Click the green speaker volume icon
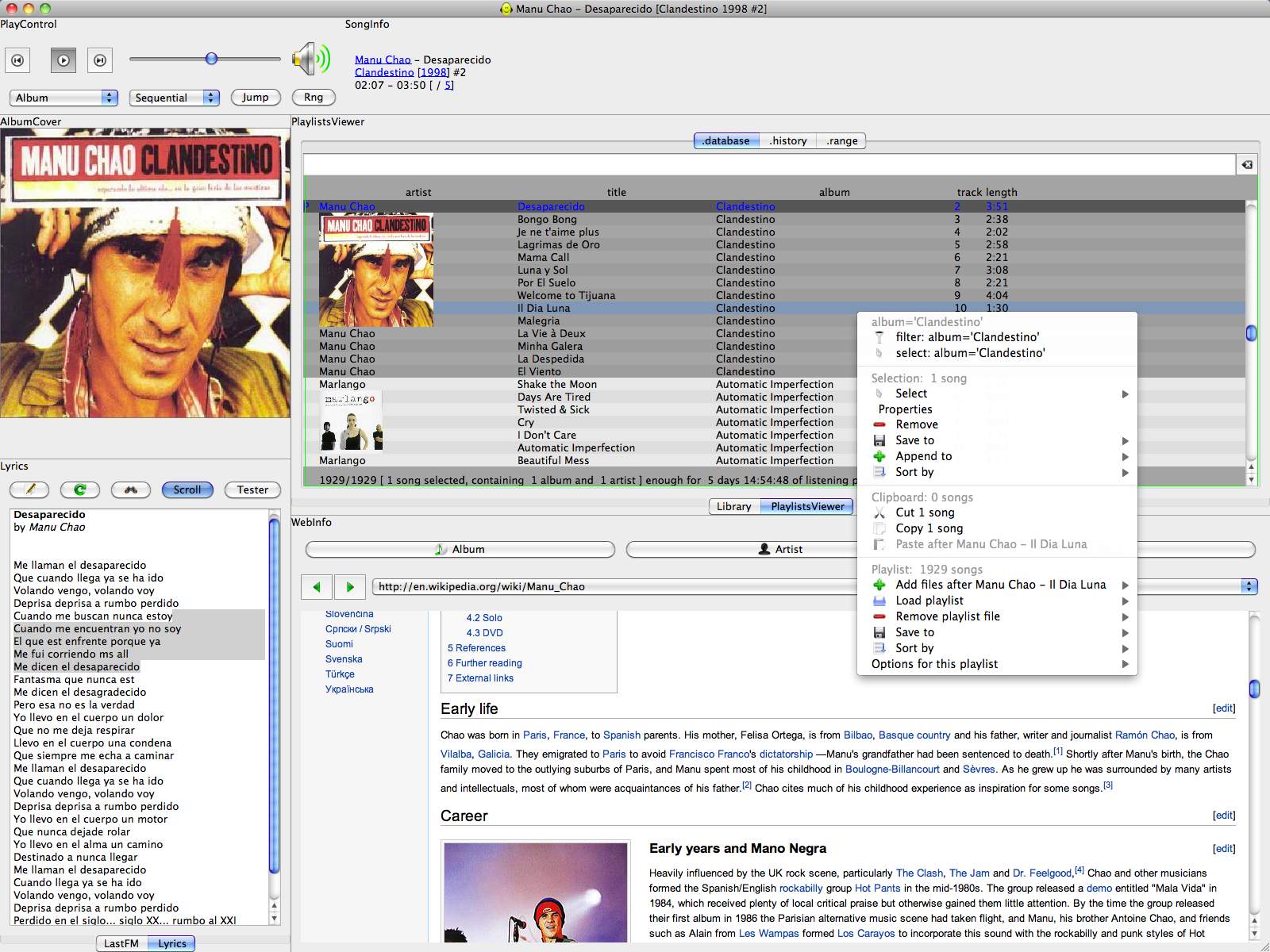This screenshot has width=1270, height=952. click(x=310, y=59)
